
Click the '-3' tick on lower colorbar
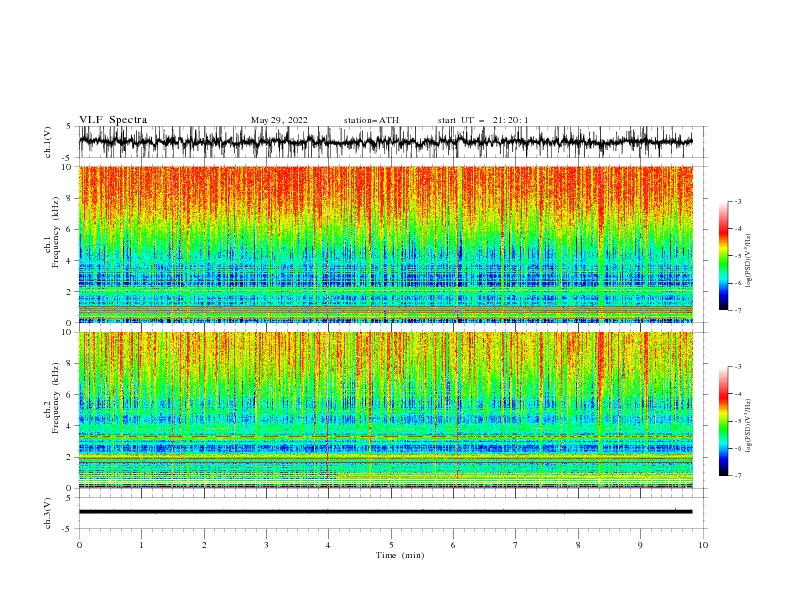click(x=737, y=367)
